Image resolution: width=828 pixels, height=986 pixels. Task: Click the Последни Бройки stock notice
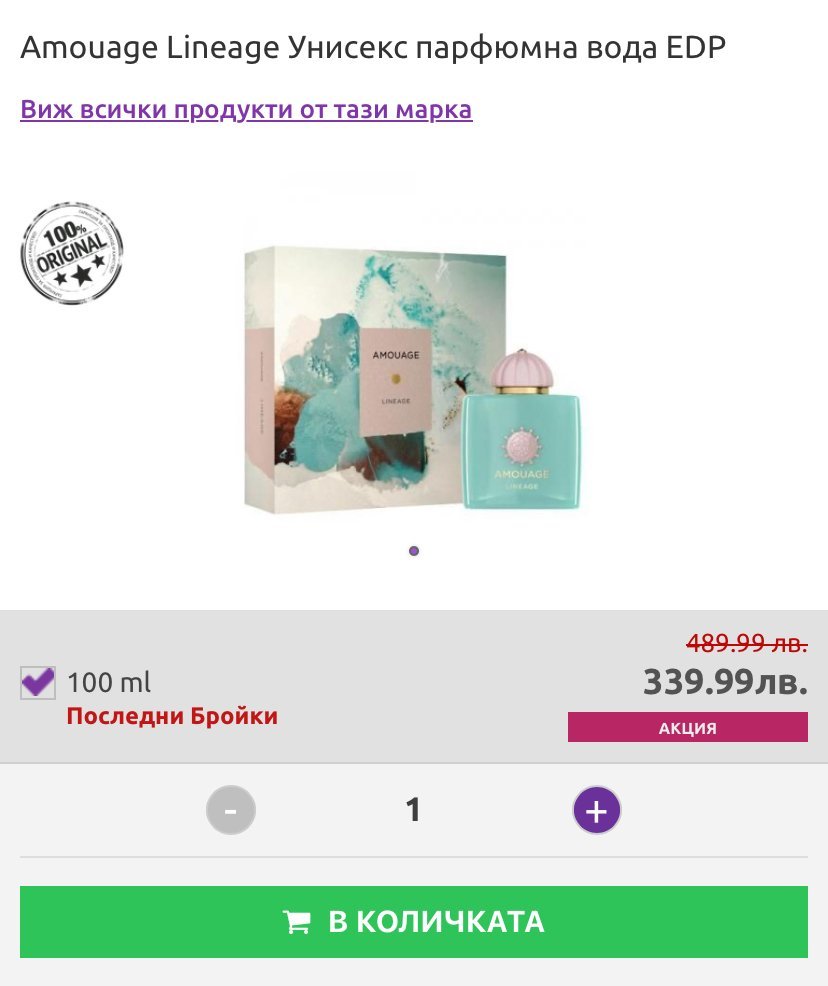[172, 716]
